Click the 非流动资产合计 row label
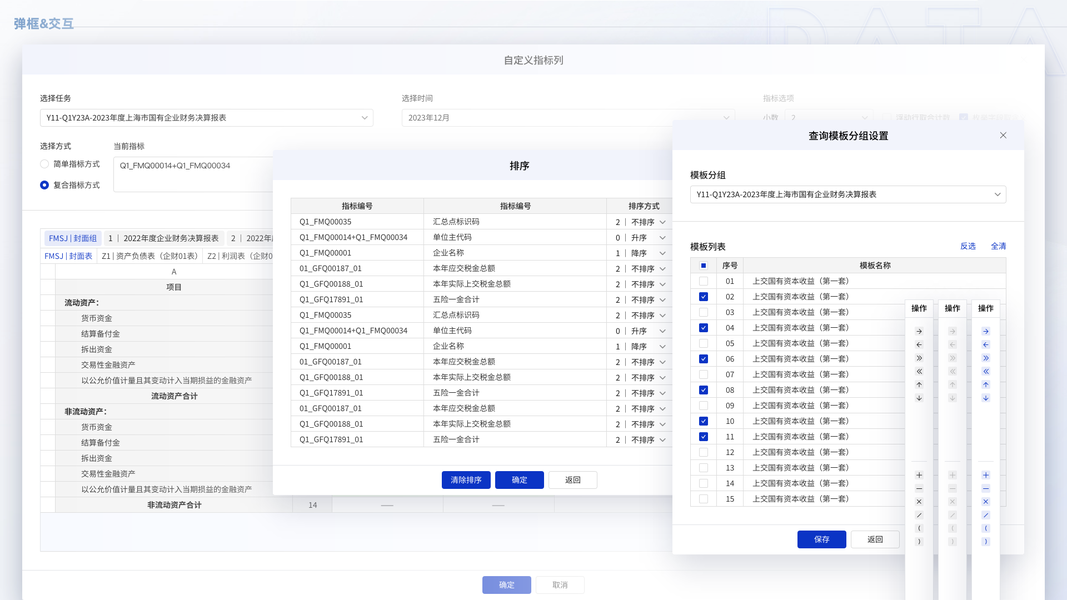1067x600 pixels. [x=174, y=505]
